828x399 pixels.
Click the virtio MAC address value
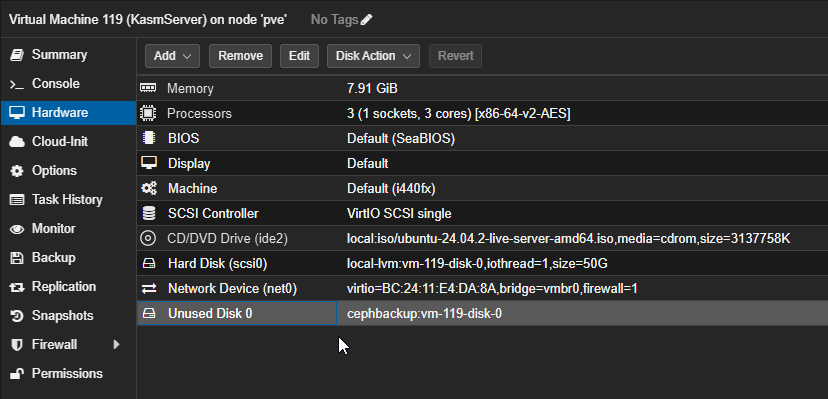(492, 289)
